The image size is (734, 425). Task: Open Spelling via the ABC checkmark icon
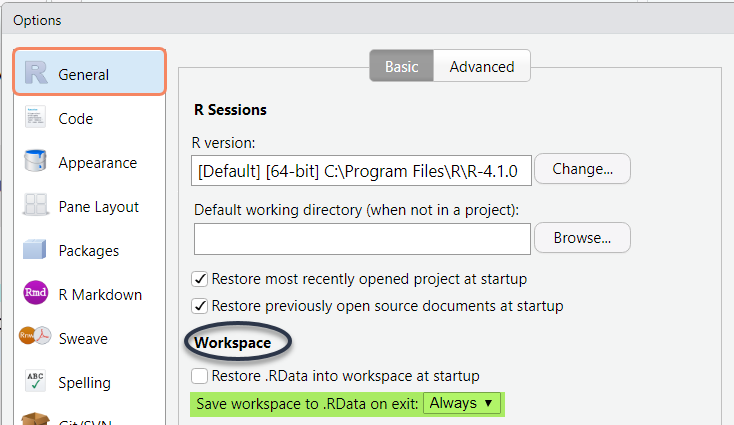coord(36,382)
